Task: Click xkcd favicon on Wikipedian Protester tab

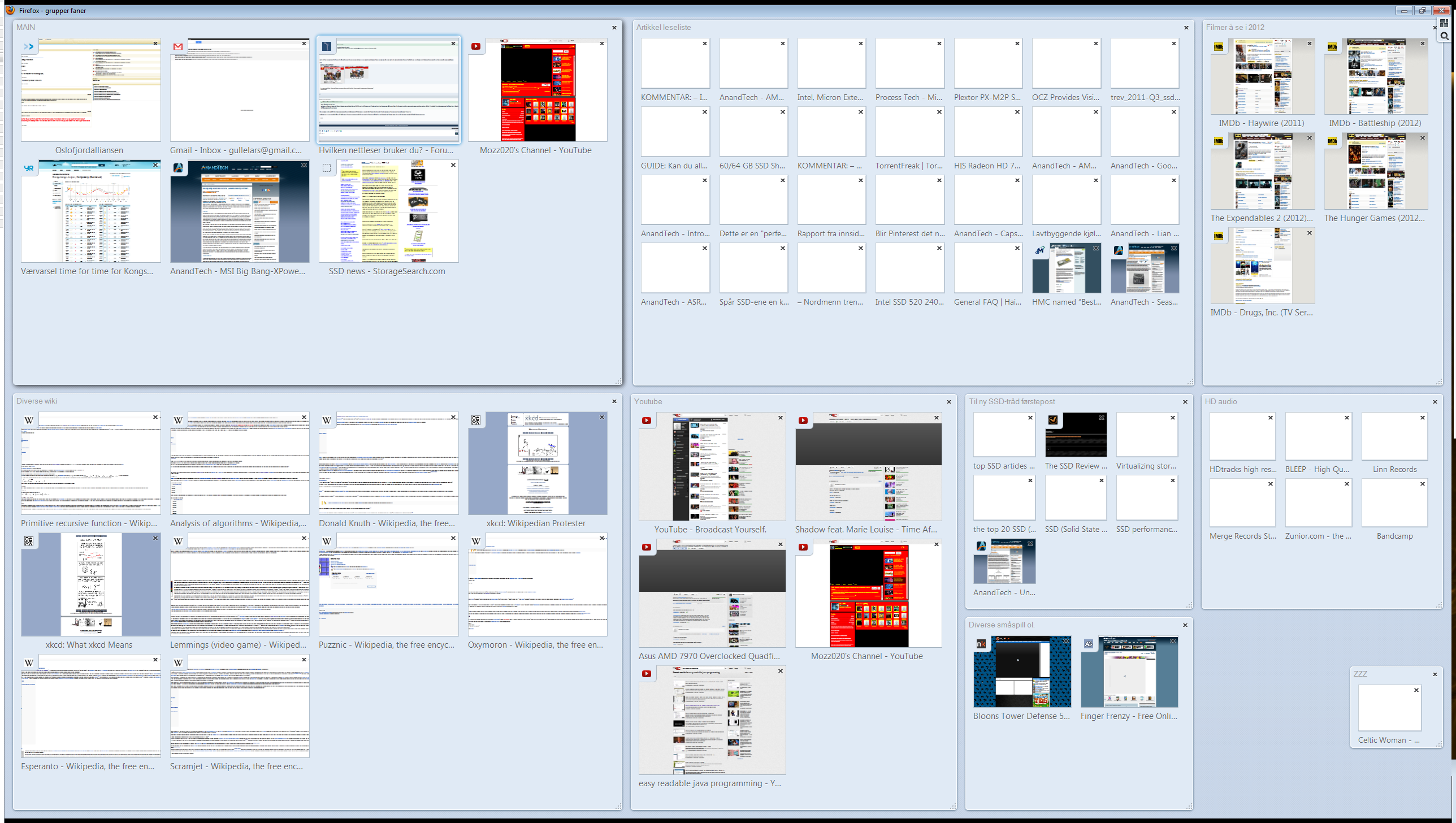Action: pyautogui.click(x=476, y=420)
